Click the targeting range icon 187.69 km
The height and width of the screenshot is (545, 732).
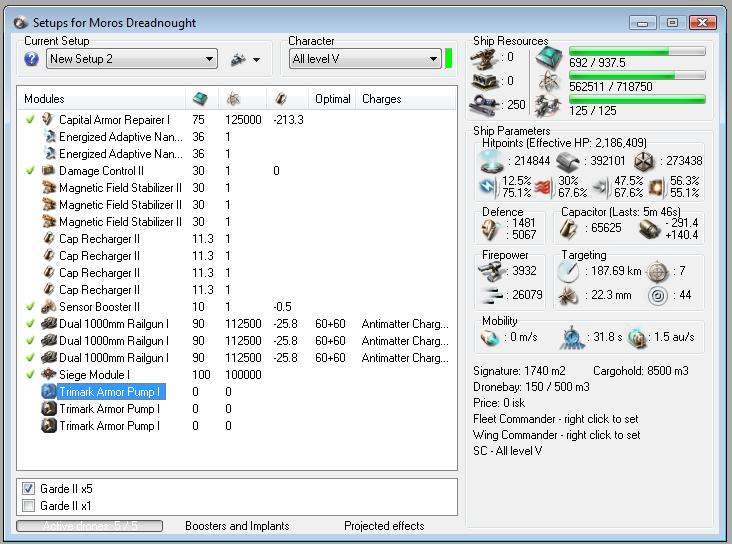click(569, 271)
